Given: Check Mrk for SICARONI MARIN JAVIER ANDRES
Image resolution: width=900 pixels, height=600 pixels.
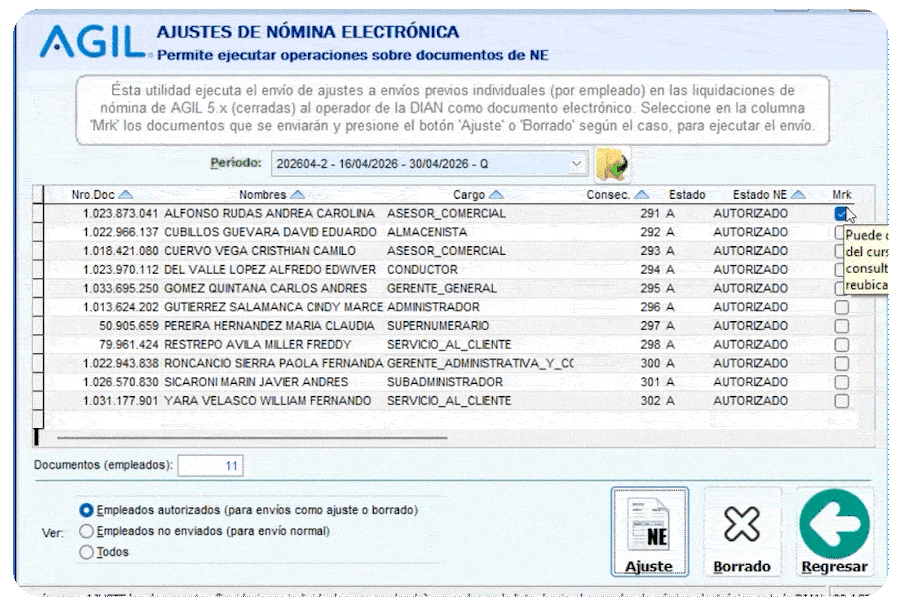Looking at the screenshot, I should 841,382.
